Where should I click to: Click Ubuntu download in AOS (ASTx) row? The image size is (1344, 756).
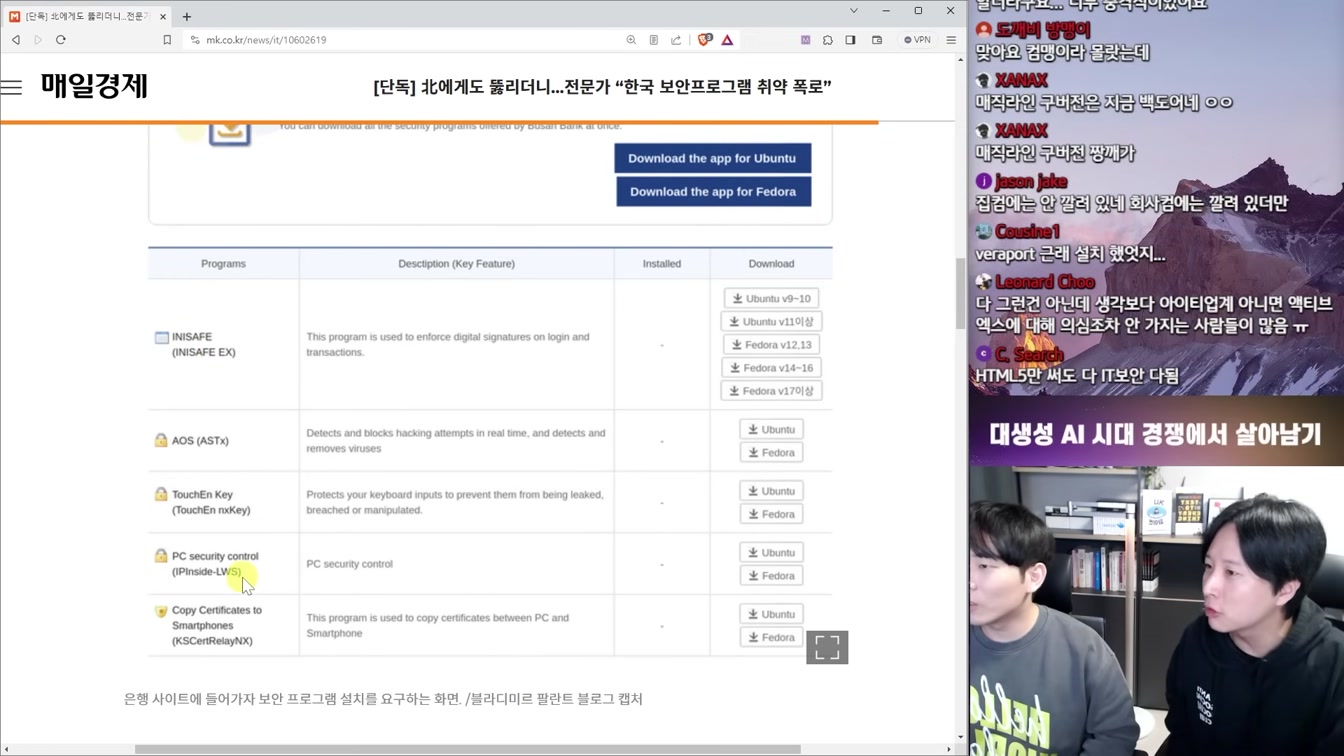771,429
